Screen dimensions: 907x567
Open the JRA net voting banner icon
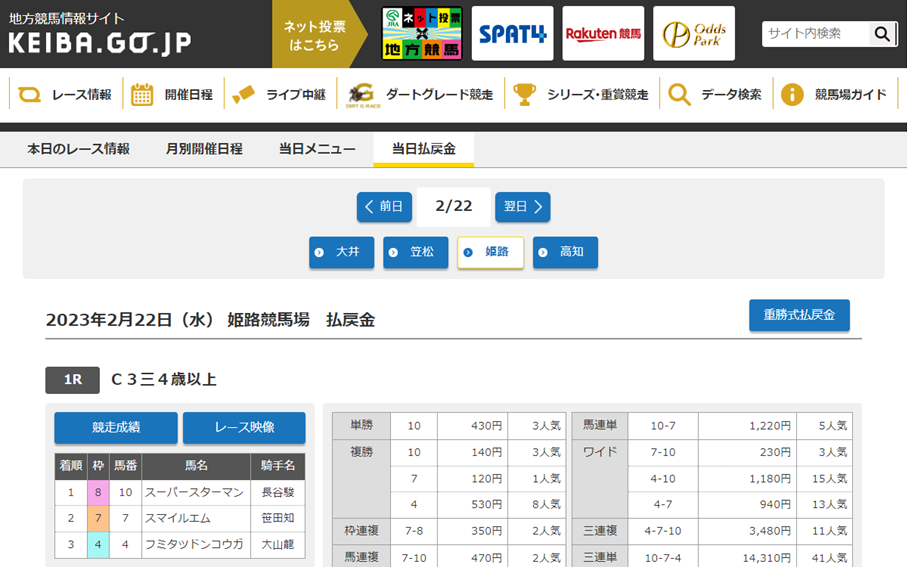point(421,34)
